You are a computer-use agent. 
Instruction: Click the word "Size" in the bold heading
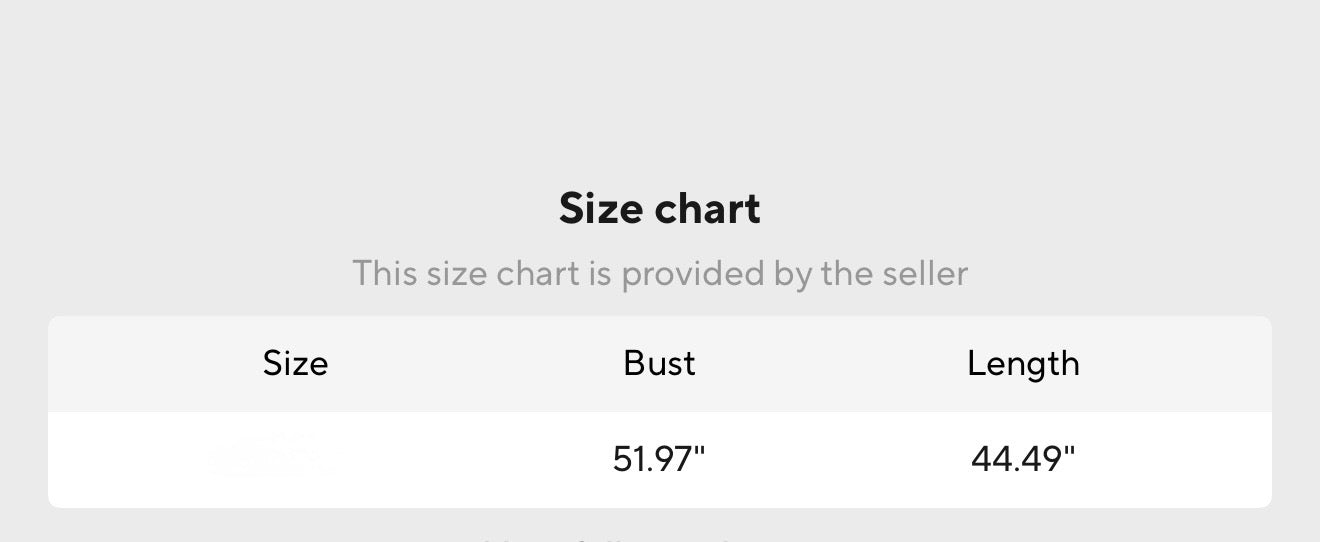click(x=601, y=209)
